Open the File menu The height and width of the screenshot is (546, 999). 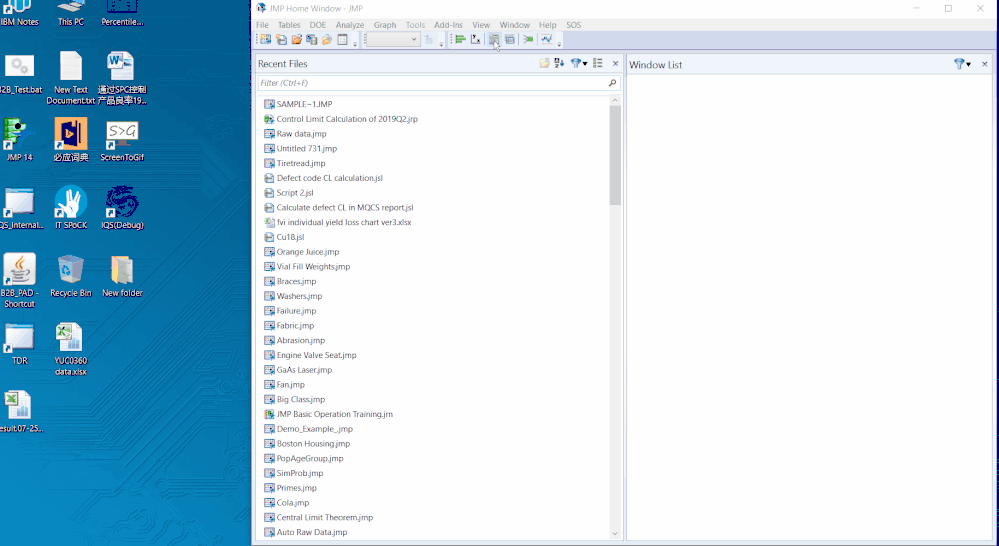point(262,25)
